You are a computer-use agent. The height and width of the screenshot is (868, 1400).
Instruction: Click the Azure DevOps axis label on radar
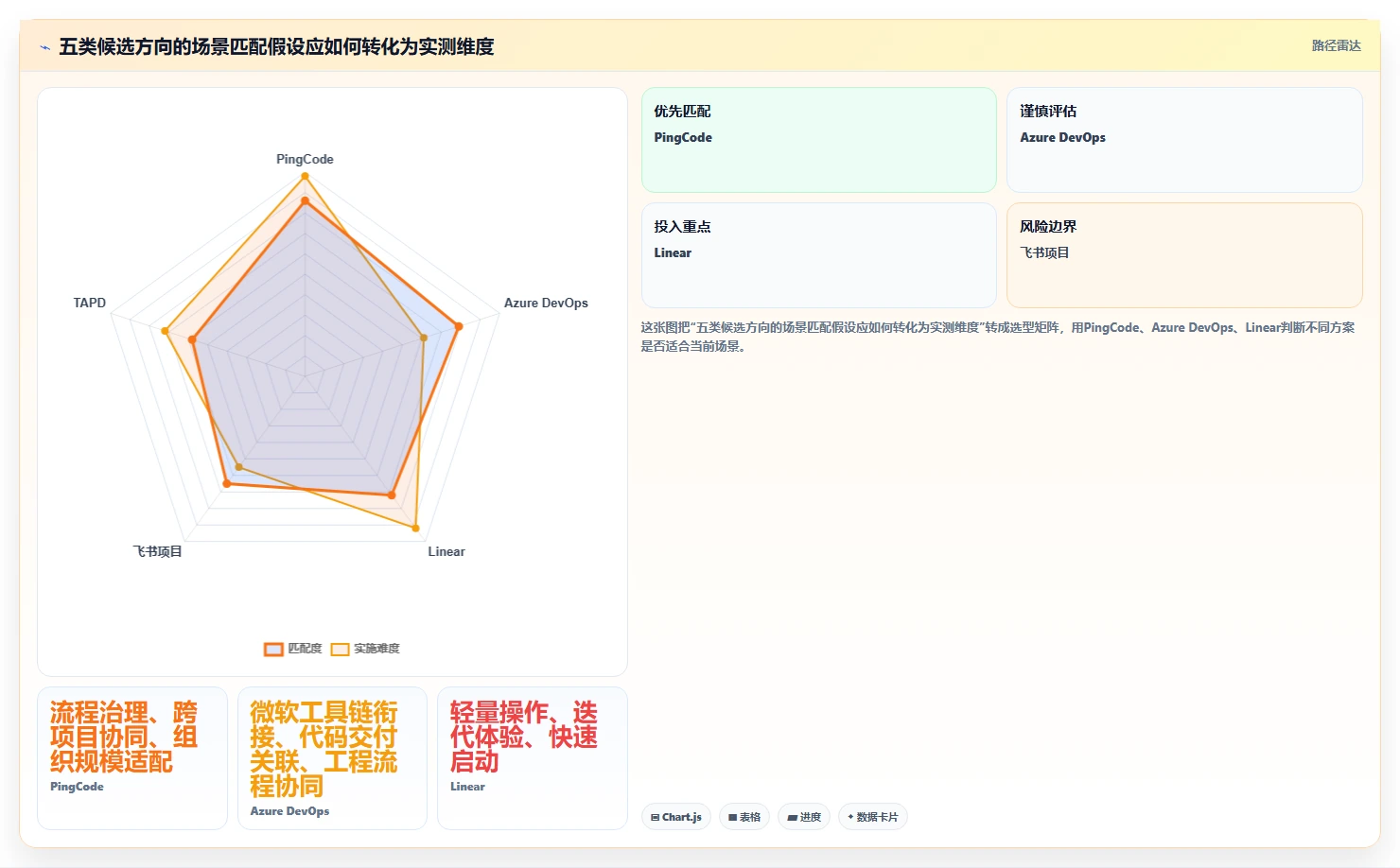tap(546, 303)
